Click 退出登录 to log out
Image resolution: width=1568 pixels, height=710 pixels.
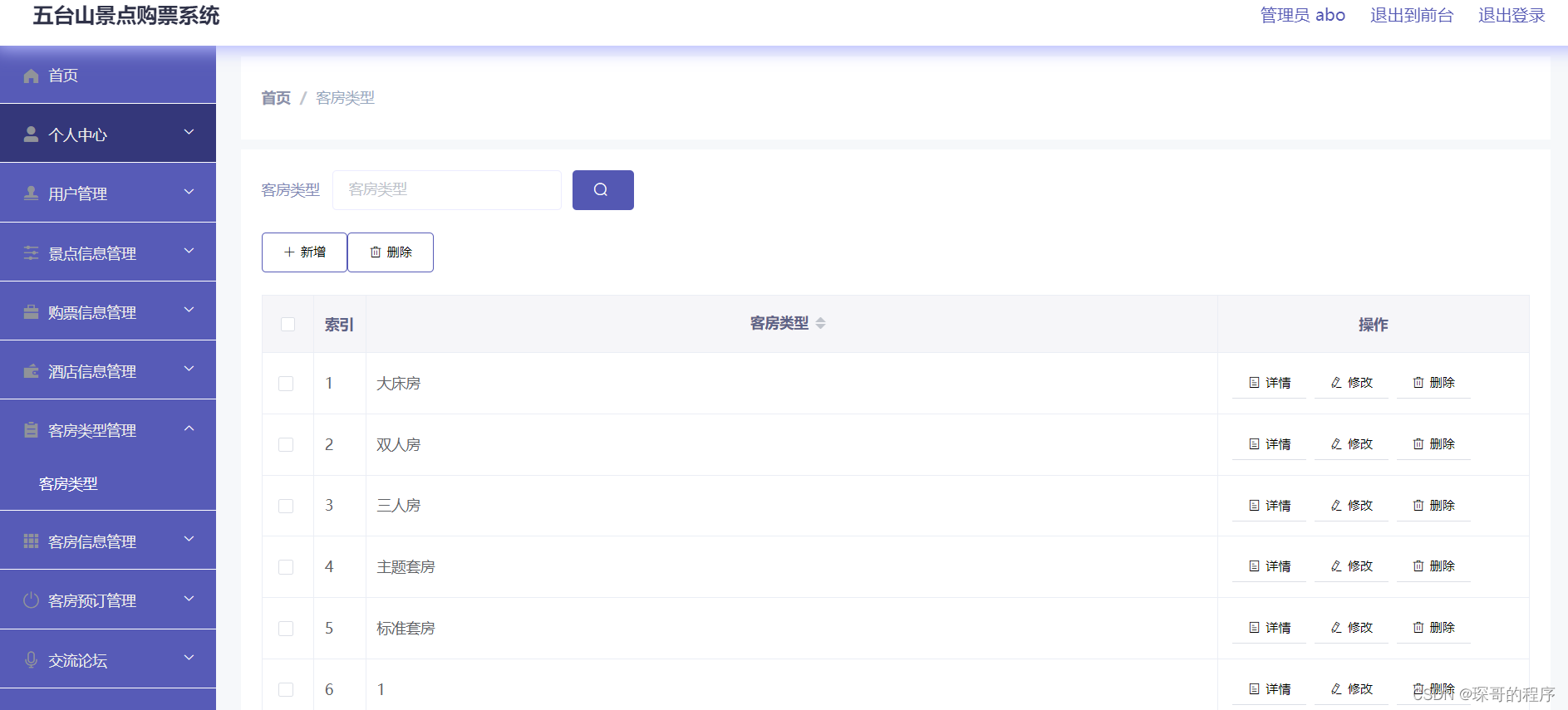(x=1511, y=15)
